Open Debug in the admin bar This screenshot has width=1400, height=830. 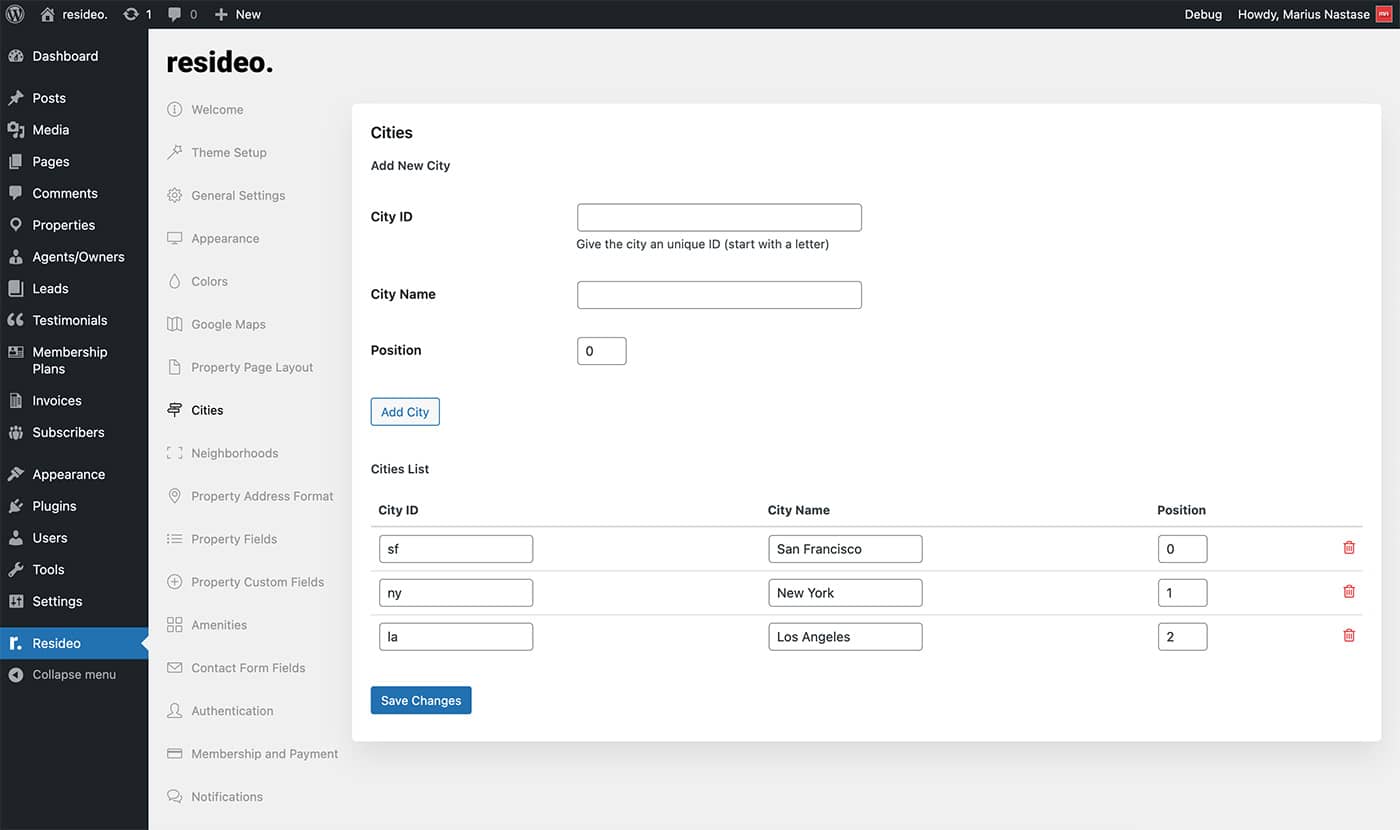pyautogui.click(x=1203, y=14)
